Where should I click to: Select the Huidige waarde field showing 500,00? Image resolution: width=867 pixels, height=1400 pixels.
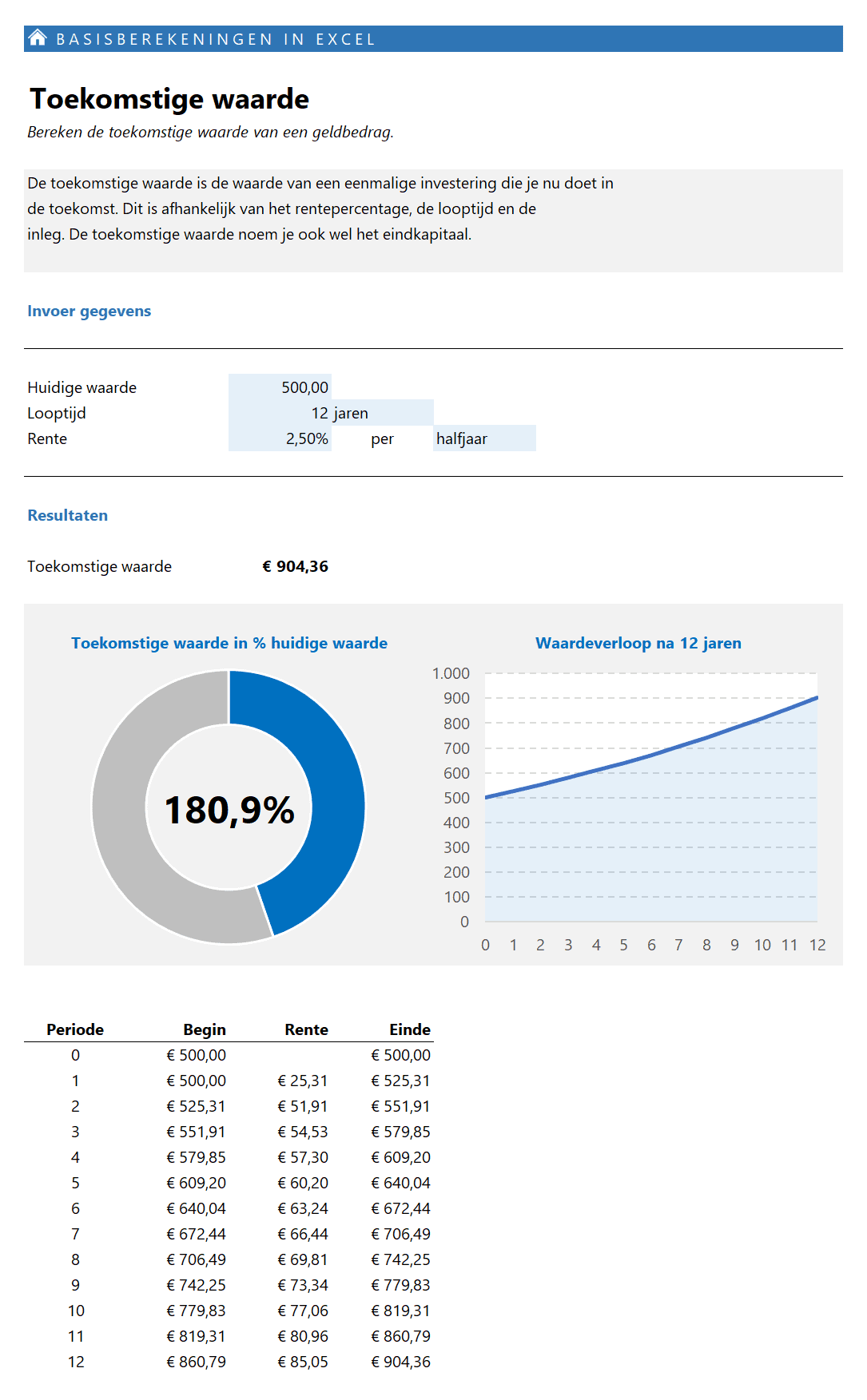tap(280, 387)
